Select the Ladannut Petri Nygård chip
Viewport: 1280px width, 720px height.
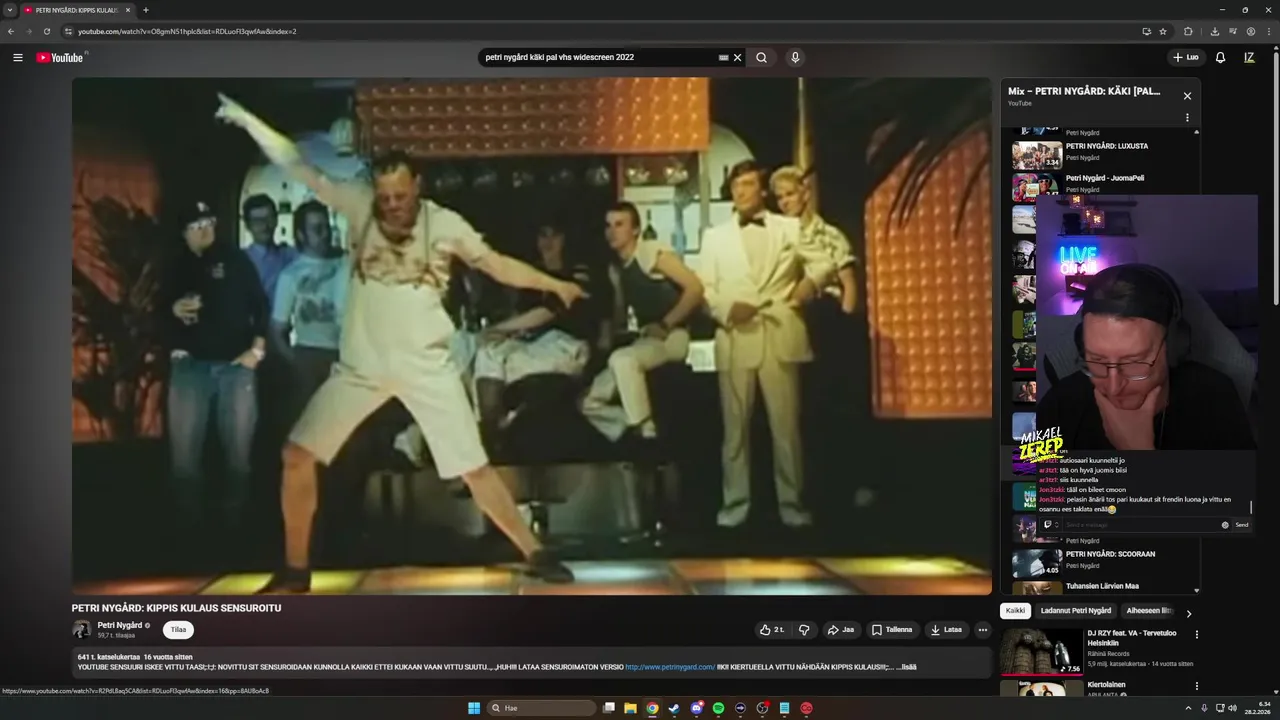pos(1076,611)
